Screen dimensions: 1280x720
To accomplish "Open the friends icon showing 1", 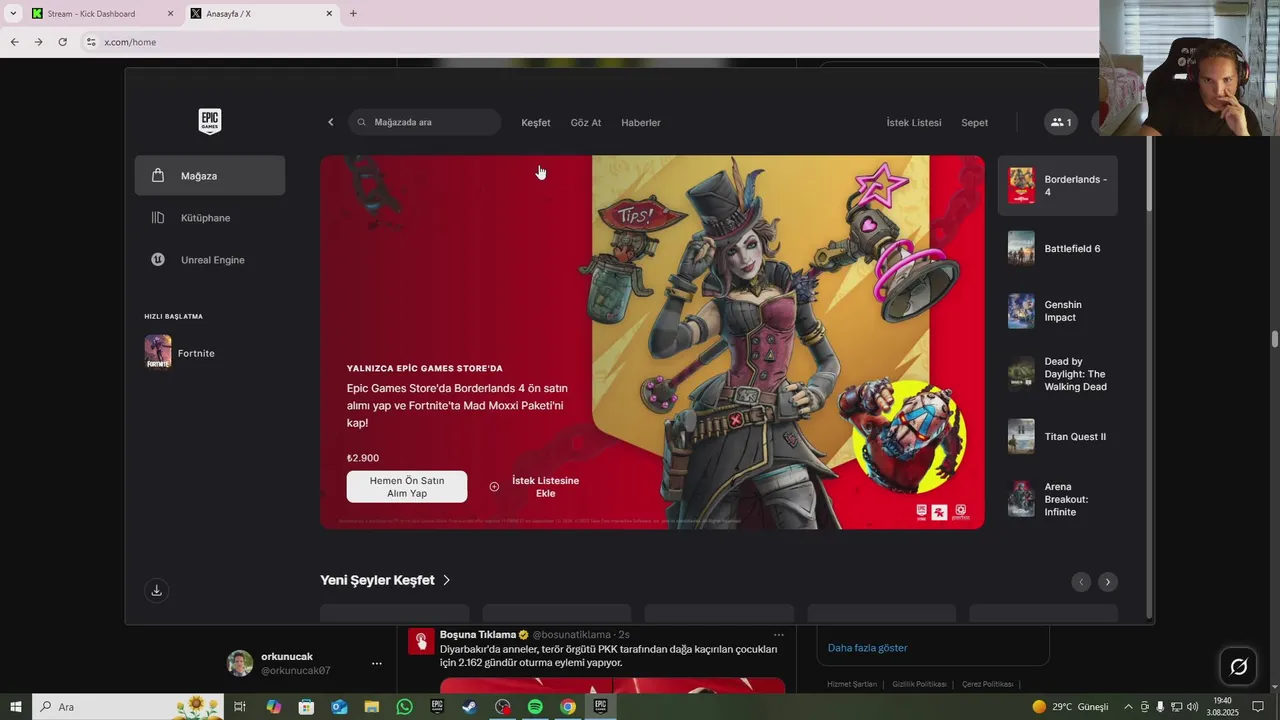I will pos(1061,122).
